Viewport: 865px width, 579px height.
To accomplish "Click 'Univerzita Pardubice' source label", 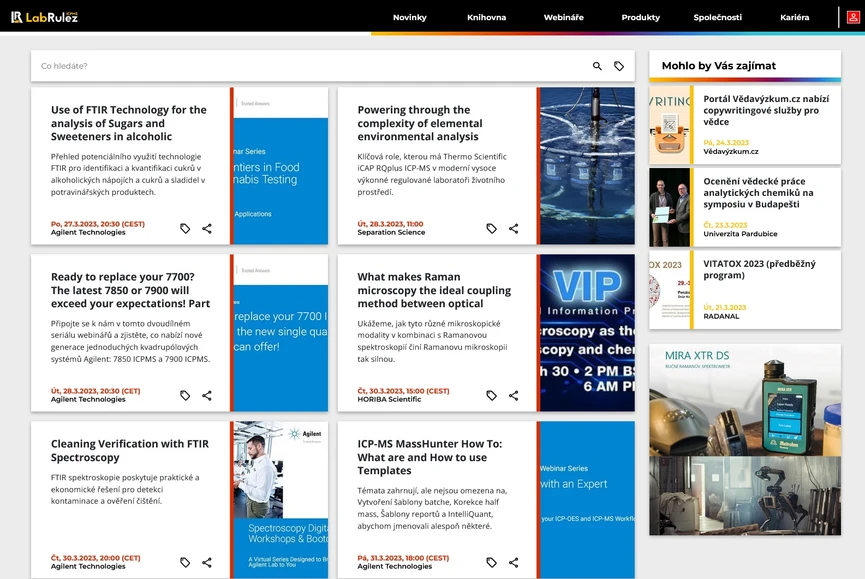I will 740,234.
